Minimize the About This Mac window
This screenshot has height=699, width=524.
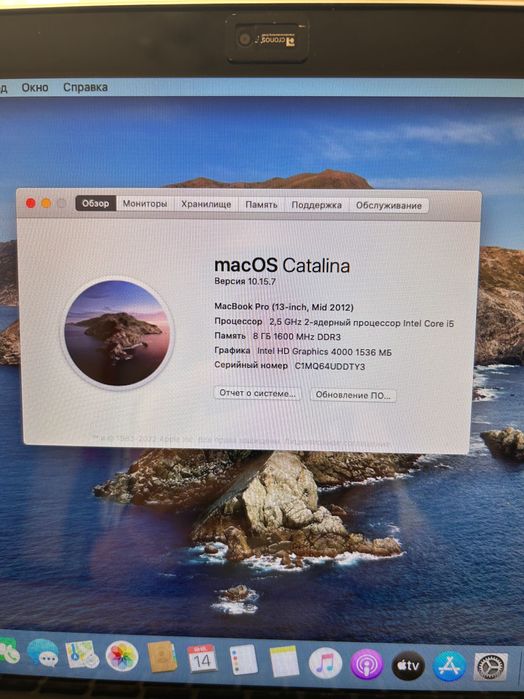tap(46, 203)
